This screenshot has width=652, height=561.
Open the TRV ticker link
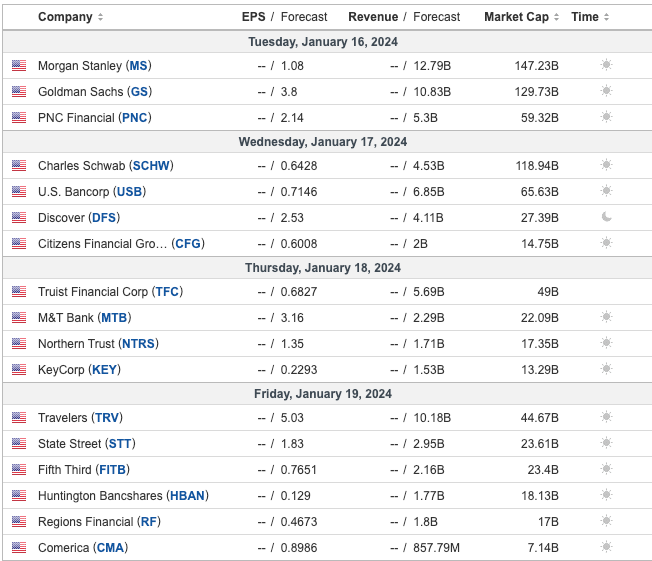(x=107, y=418)
